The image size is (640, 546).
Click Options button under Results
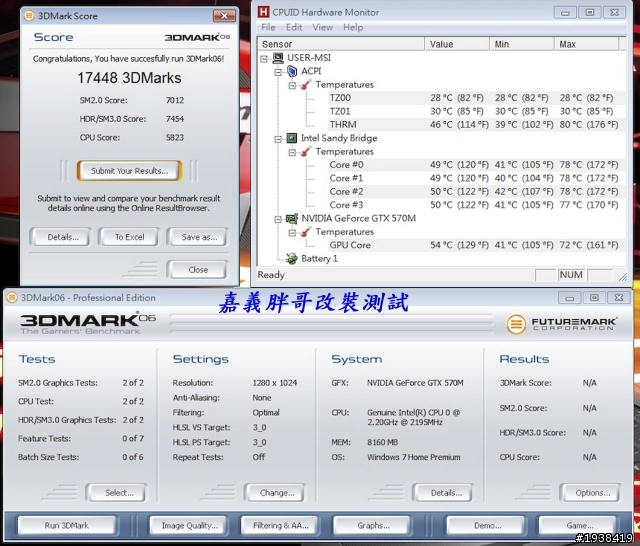click(593, 493)
